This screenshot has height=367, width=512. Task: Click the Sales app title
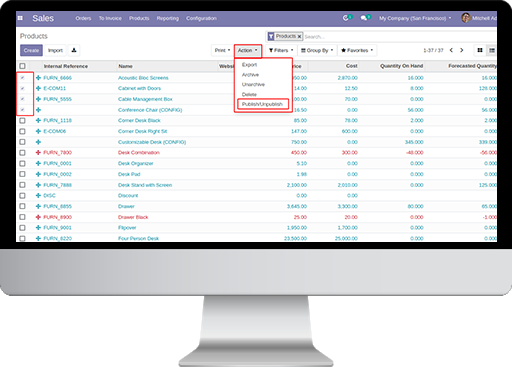(x=43, y=18)
